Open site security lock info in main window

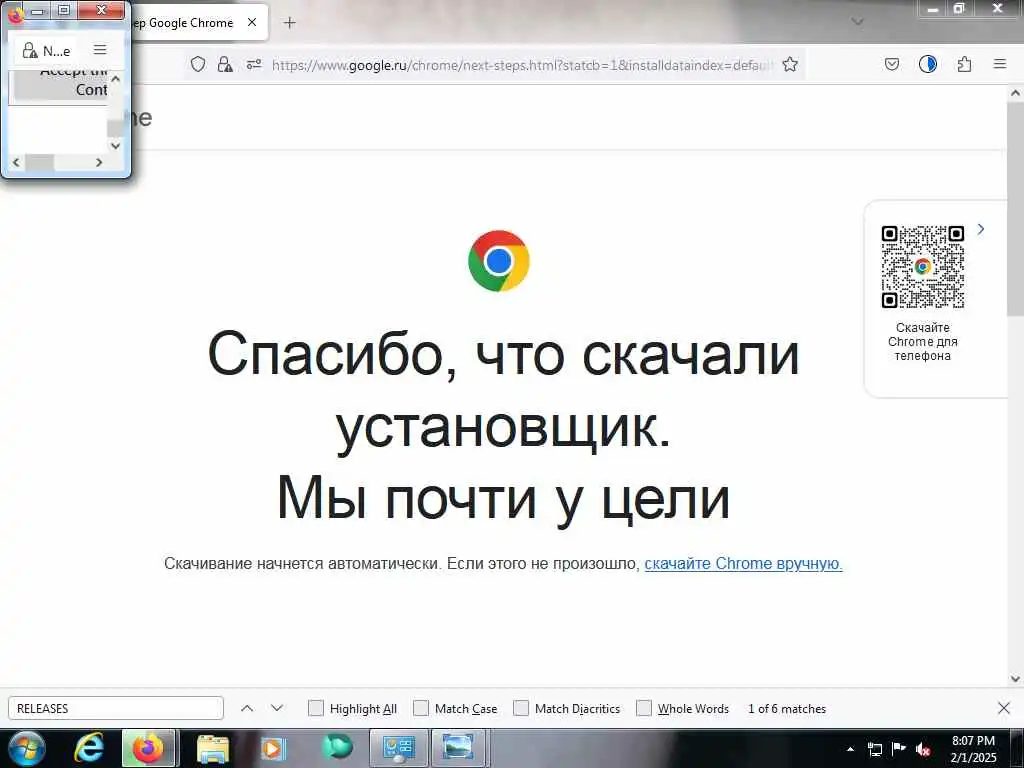225,64
